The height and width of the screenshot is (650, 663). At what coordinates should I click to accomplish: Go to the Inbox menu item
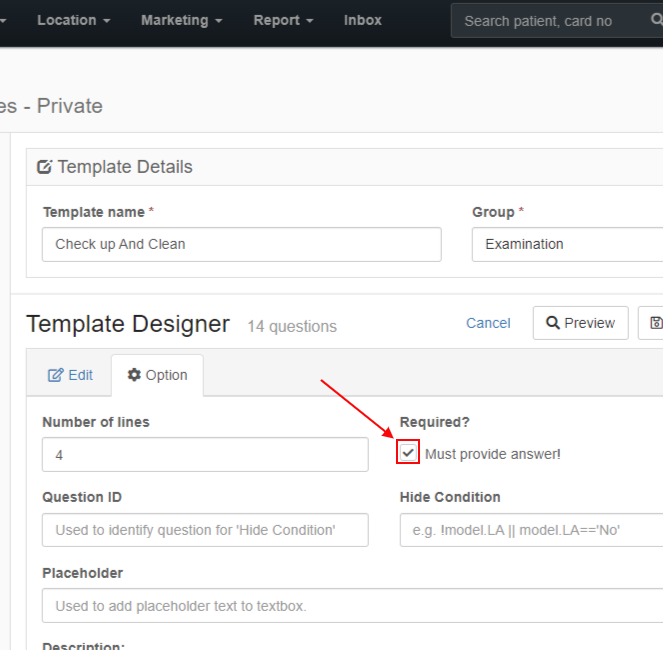coord(362,20)
